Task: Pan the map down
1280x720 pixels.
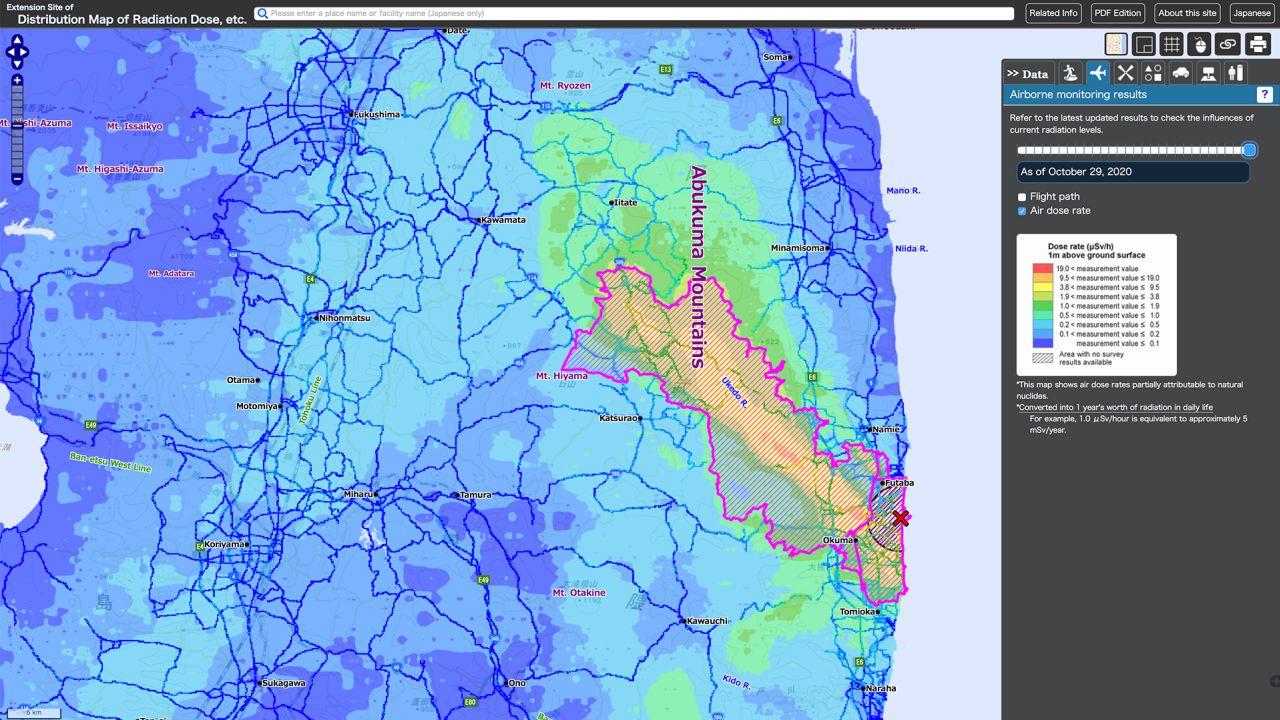Action: click(18, 64)
